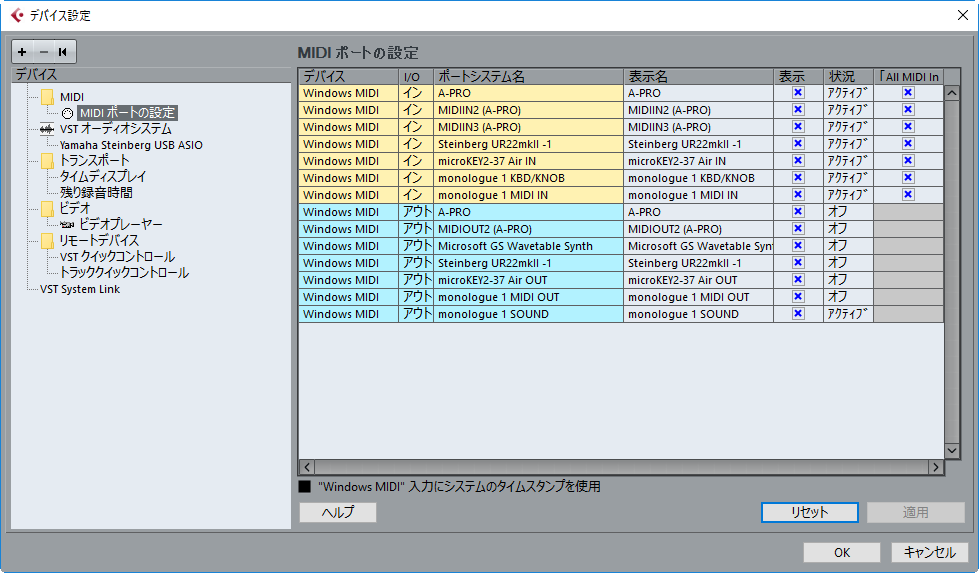Select VST System Link tree item
This screenshot has height=573, width=979.
point(80,289)
